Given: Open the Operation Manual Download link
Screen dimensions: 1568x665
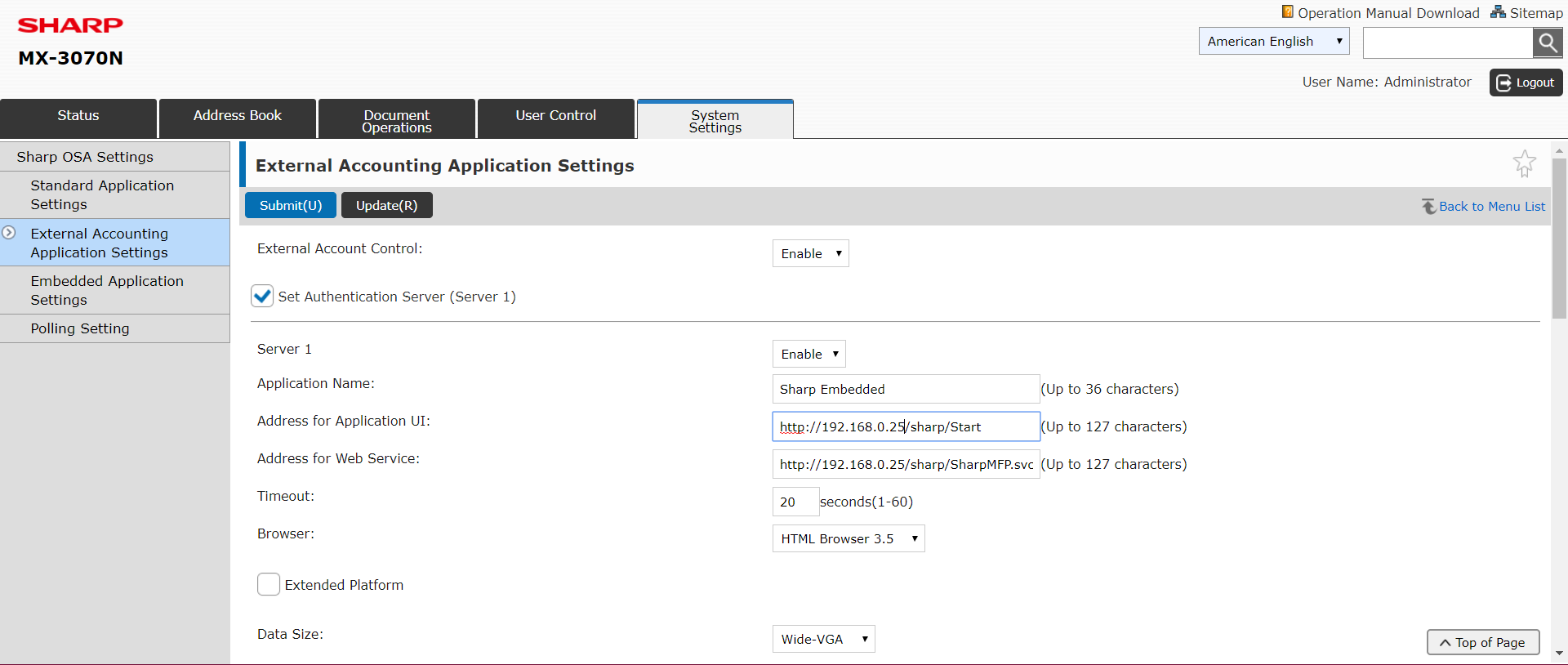Looking at the screenshot, I should (x=1388, y=13).
